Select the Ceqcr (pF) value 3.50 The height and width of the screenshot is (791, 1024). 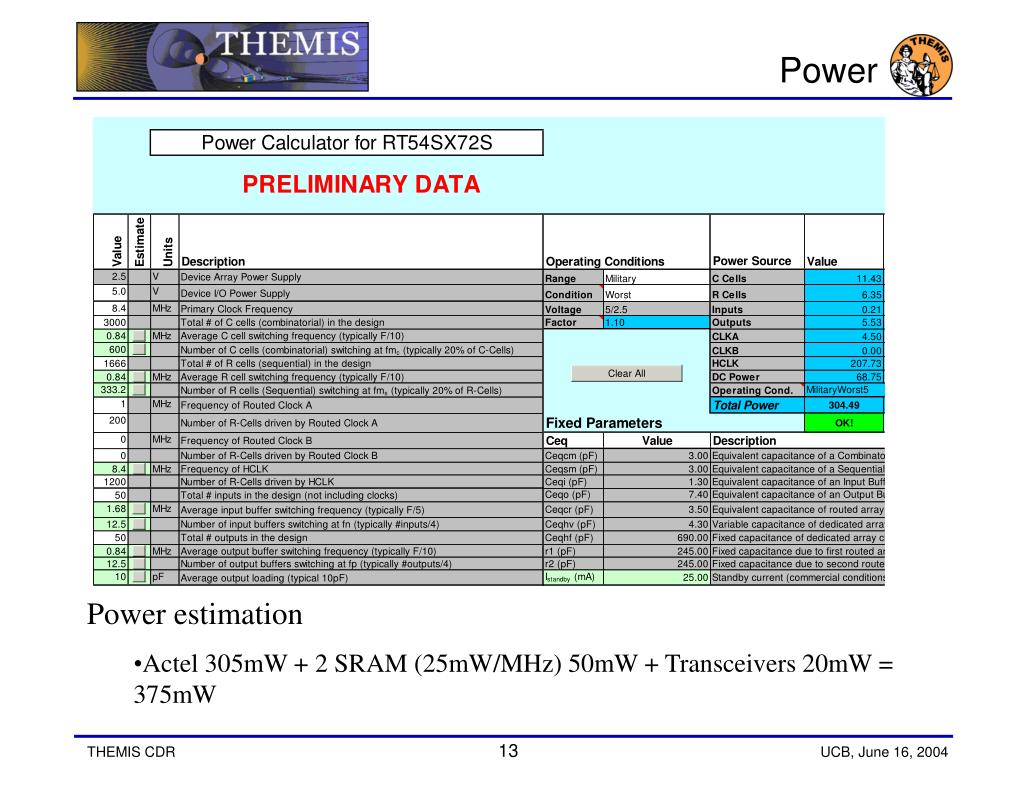coord(656,509)
